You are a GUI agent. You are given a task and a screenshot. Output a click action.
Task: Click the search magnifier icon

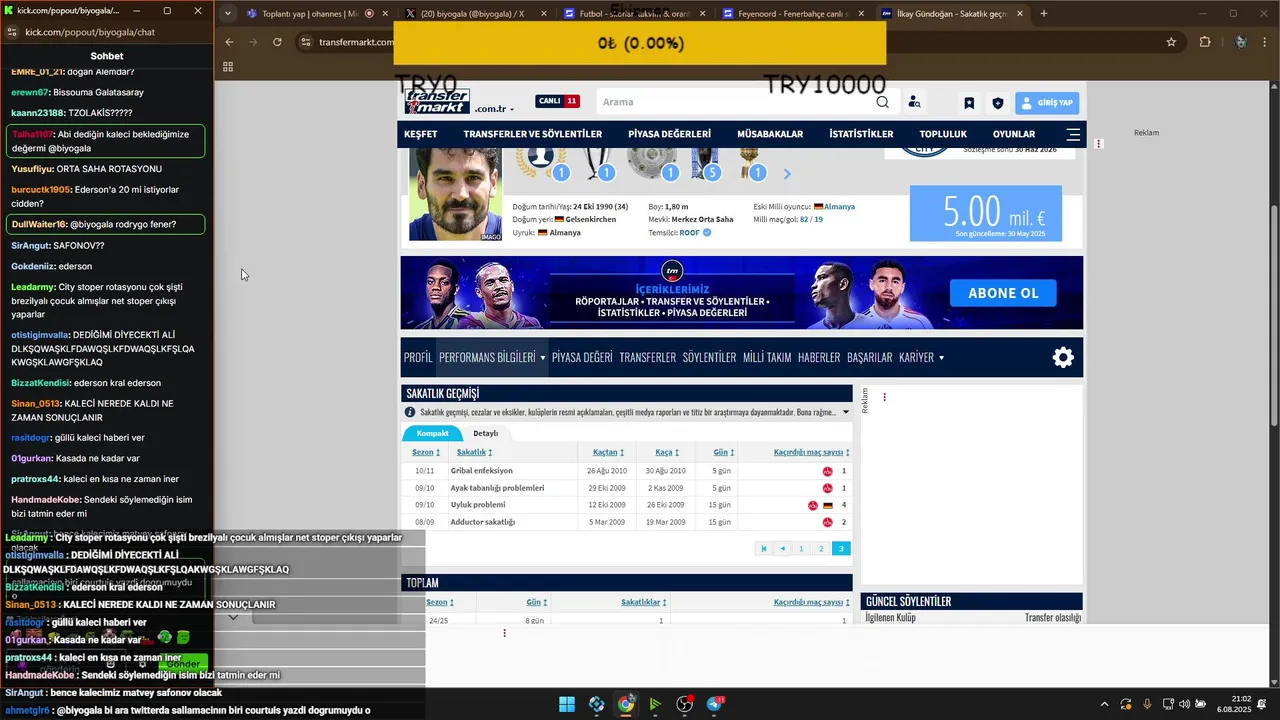pyautogui.click(x=882, y=102)
